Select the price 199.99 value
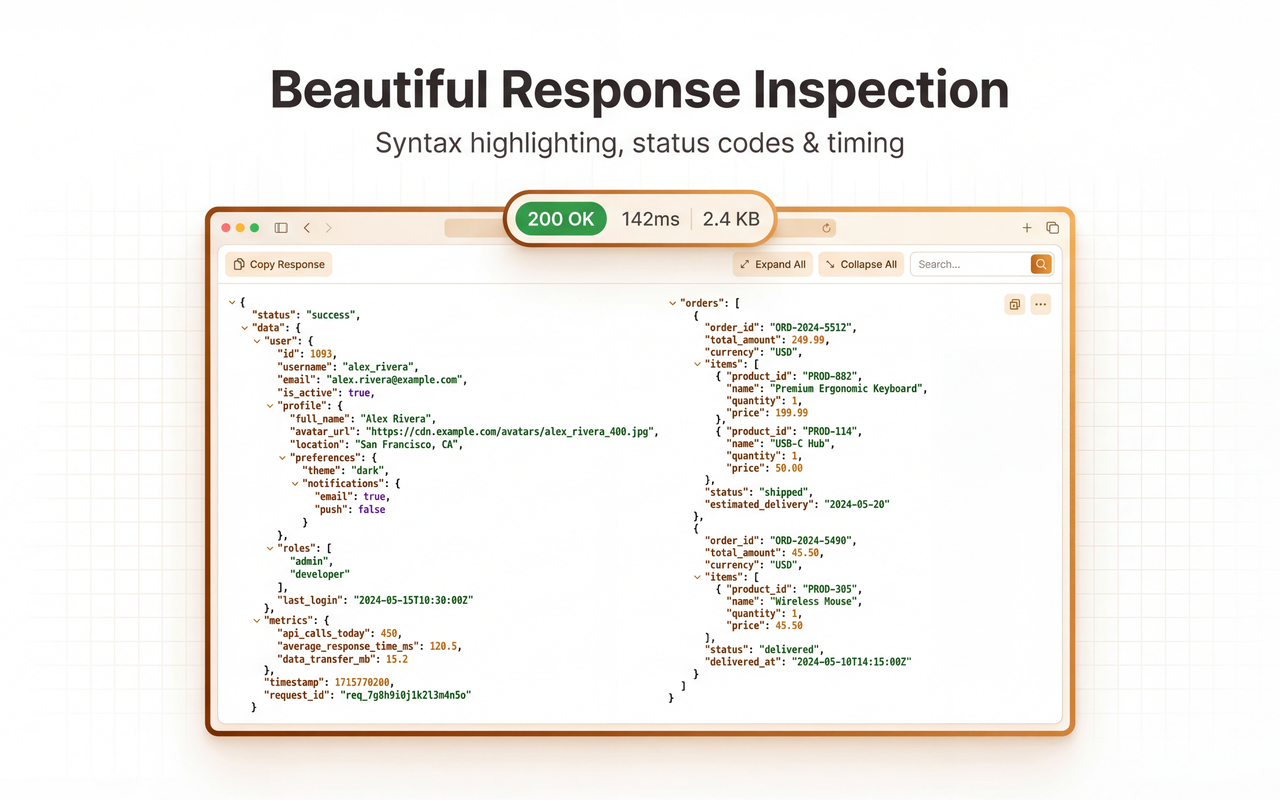Image resolution: width=1280 pixels, height=800 pixels. click(x=790, y=413)
